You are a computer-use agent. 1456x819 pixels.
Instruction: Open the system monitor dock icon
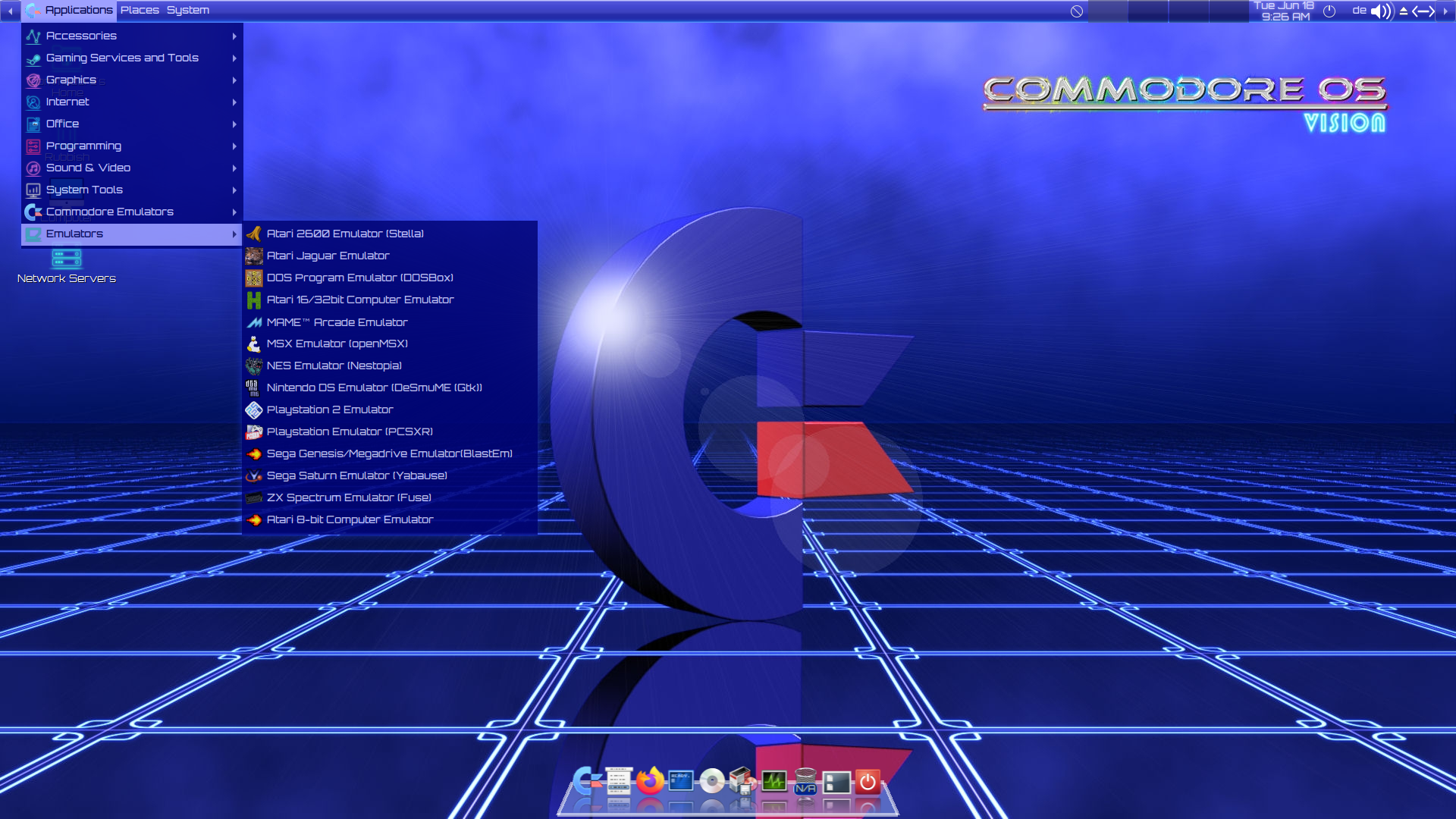click(x=773, y=781)
